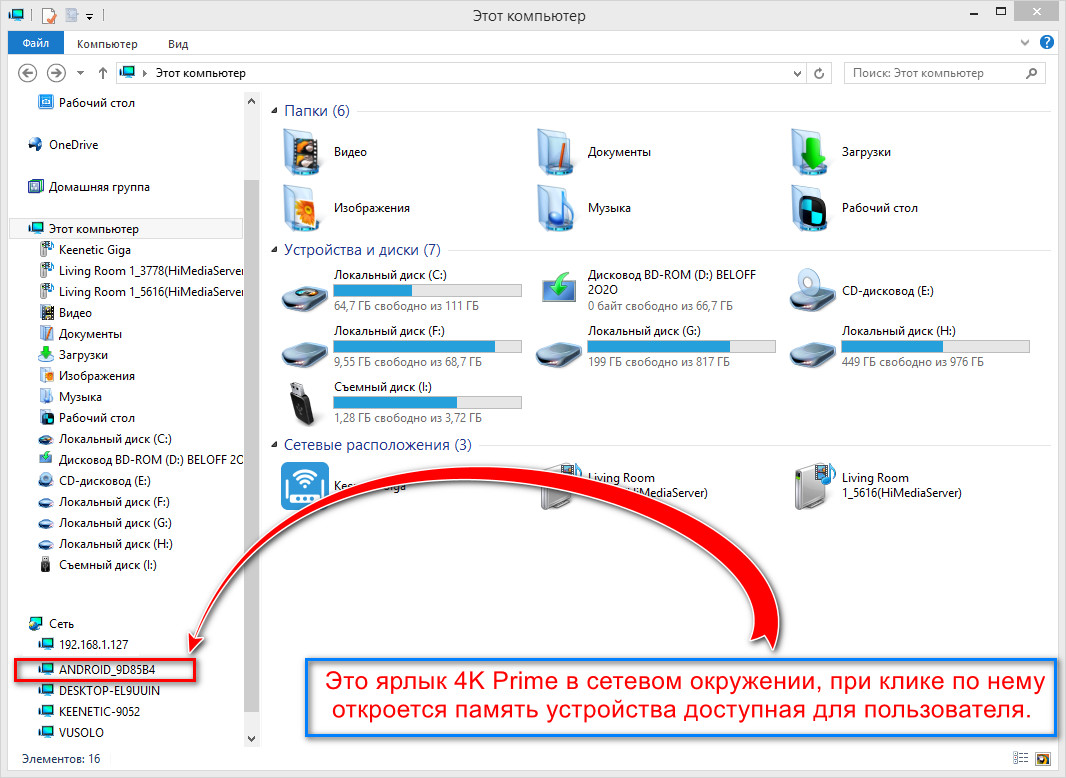Switch to details view in status bar
Image resolution: width=1066 pixels, height=778 pixels.
(x=1020, y=758)
